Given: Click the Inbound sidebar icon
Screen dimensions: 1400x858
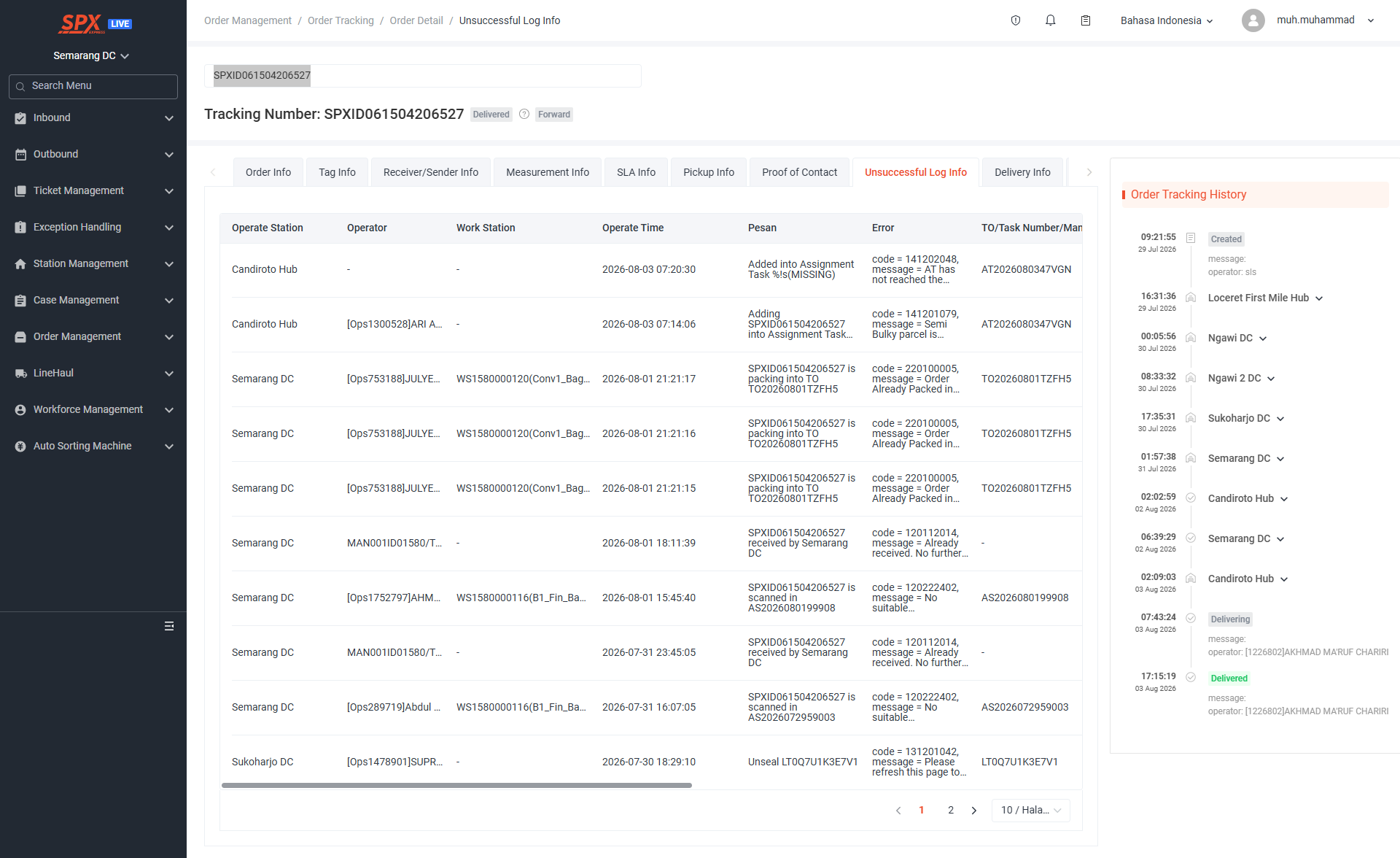Looking at the screenshot, I should tap(20, 118).
